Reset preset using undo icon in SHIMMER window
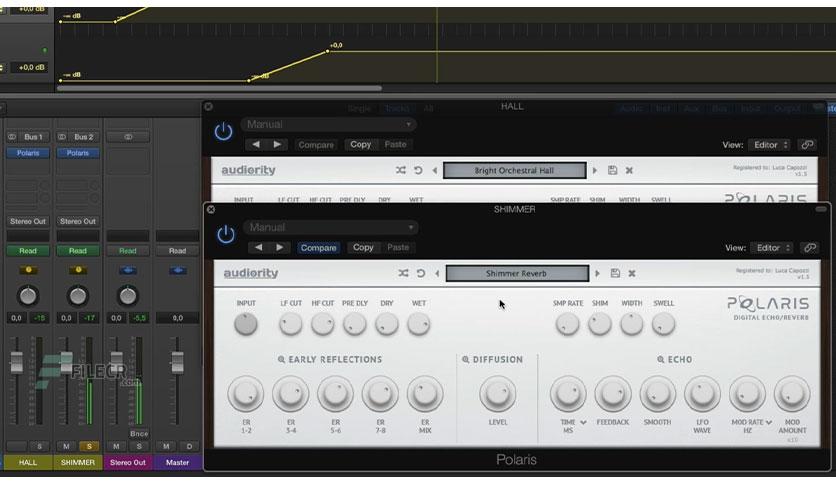 421,273
